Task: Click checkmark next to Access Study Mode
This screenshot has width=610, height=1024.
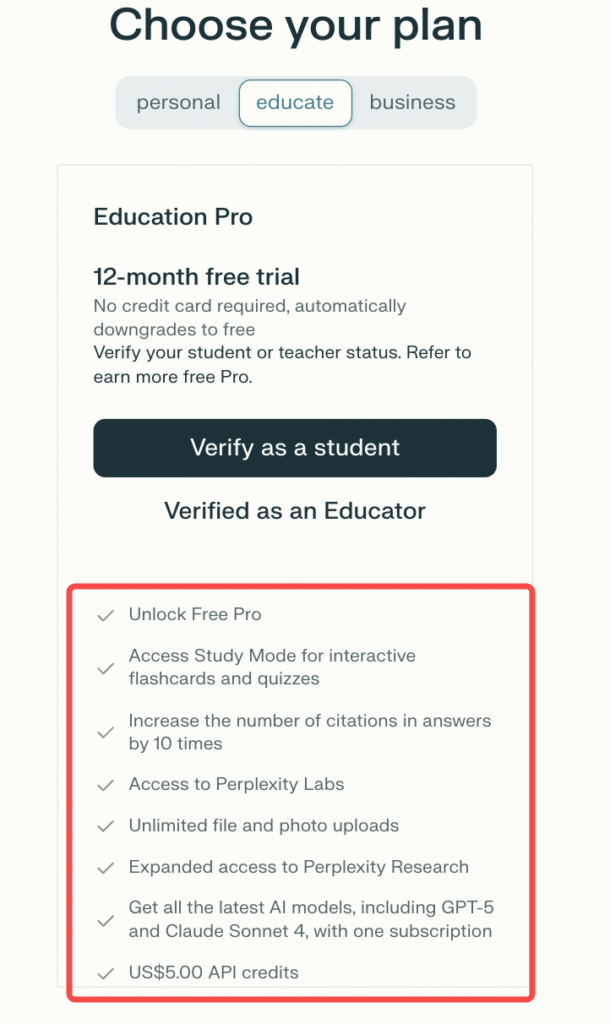Action: click(105, 668)
